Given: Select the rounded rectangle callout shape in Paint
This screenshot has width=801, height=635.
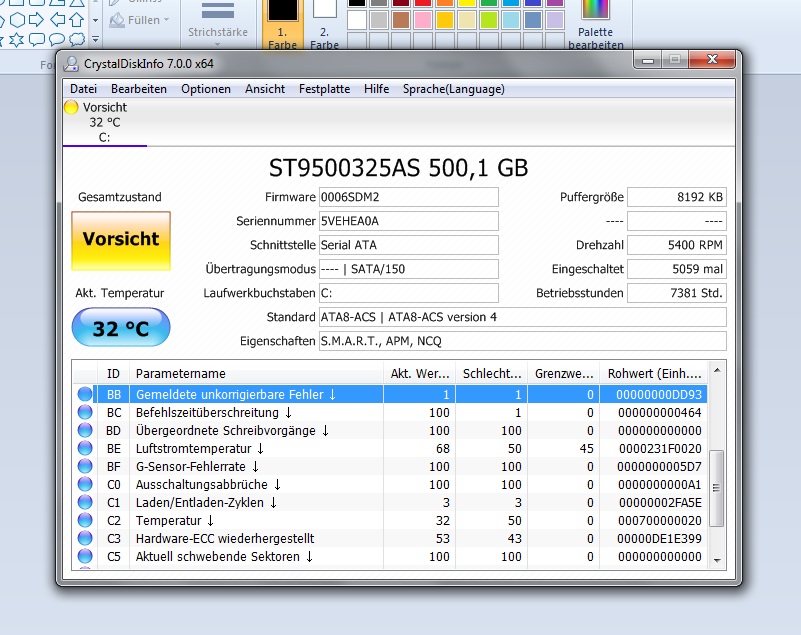Looking at the screenshot, I should [x=37, y=40].
